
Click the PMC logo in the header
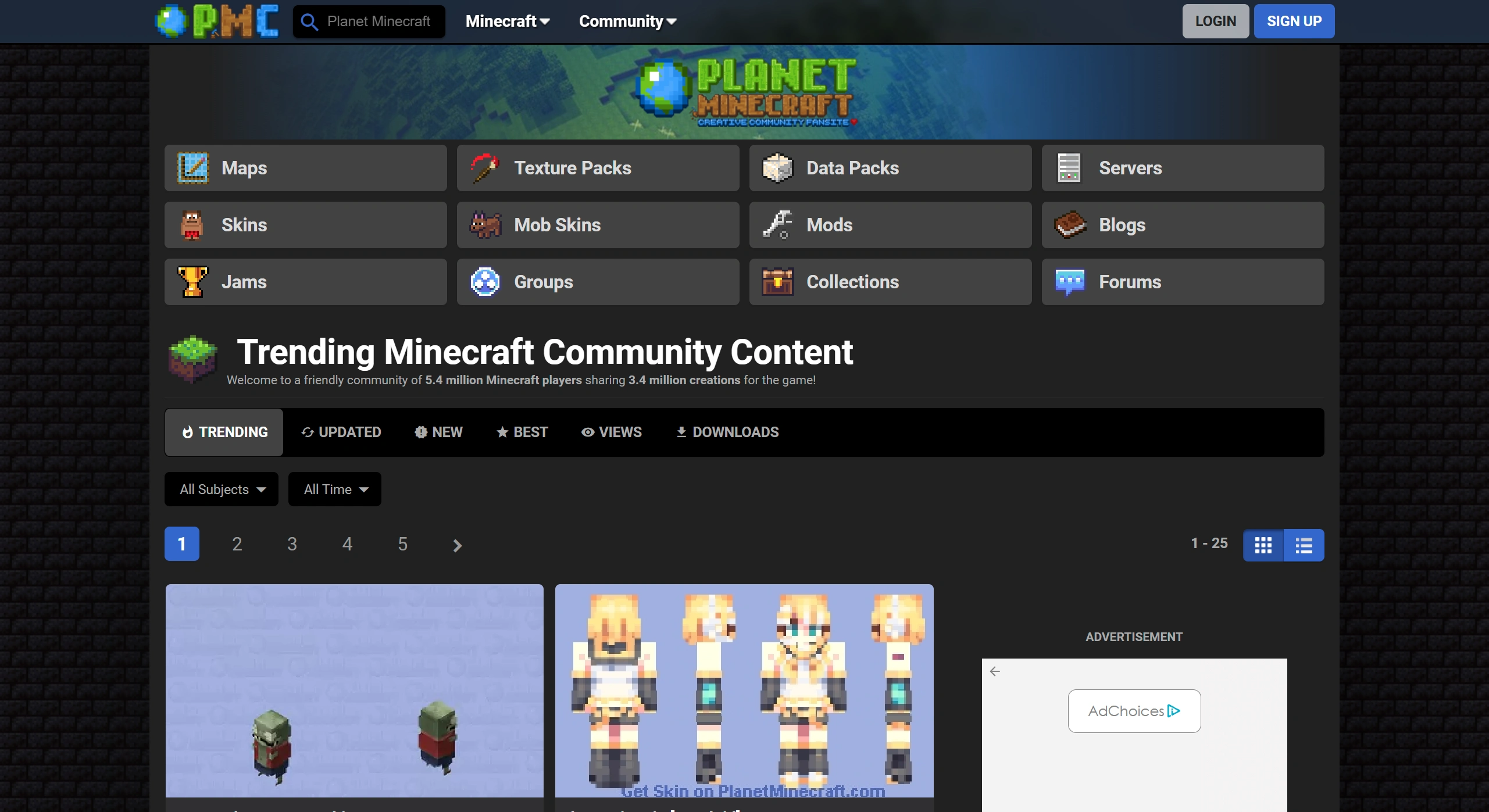click(x=217, y=22)
